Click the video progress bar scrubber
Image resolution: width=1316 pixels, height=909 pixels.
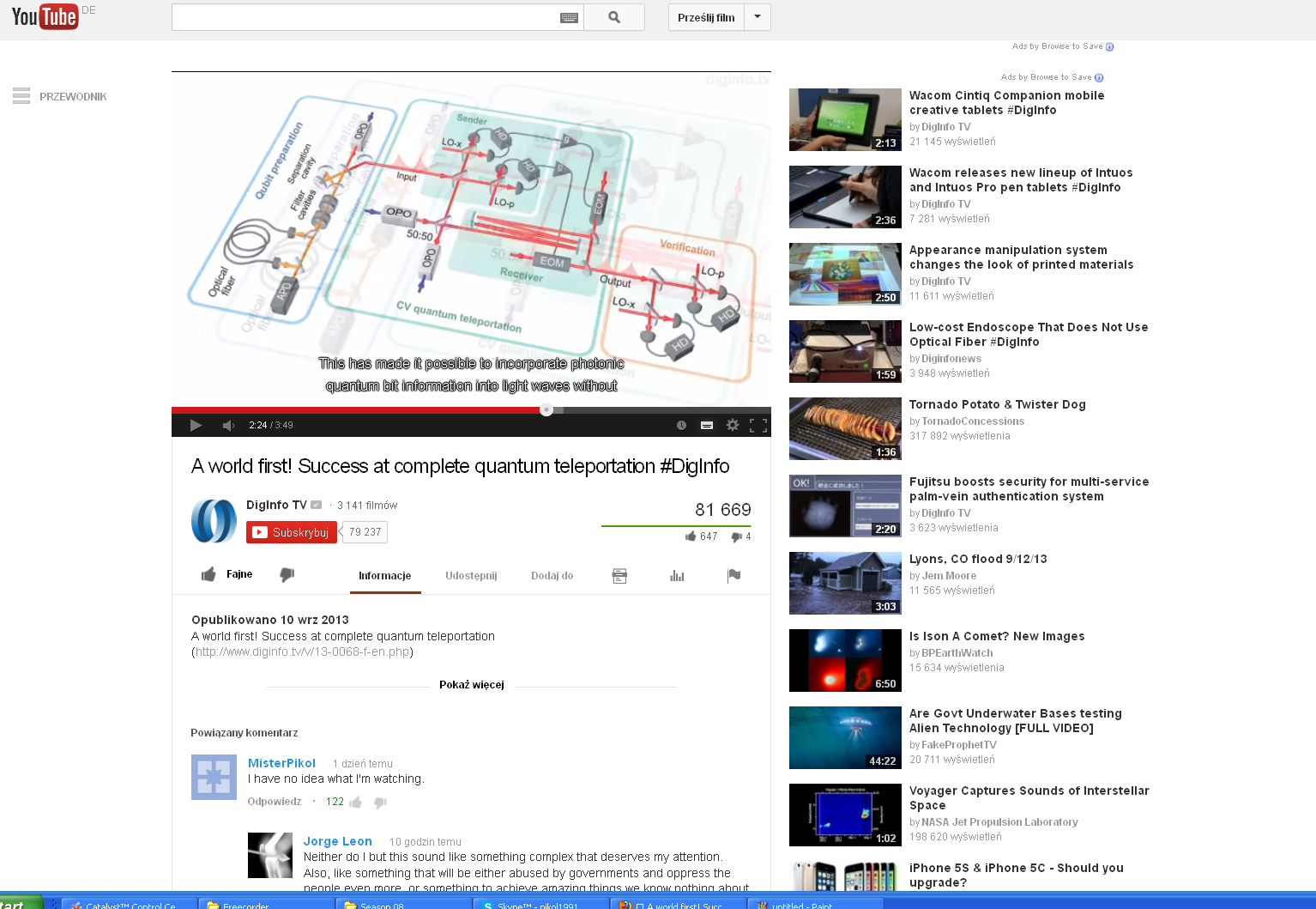546,410
